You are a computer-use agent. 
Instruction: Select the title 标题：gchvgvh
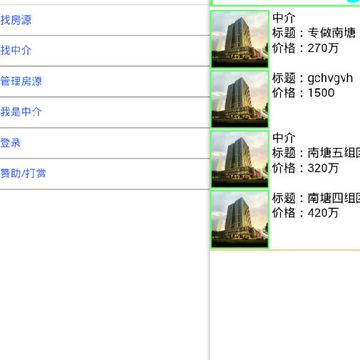click(x=312, y=78)
